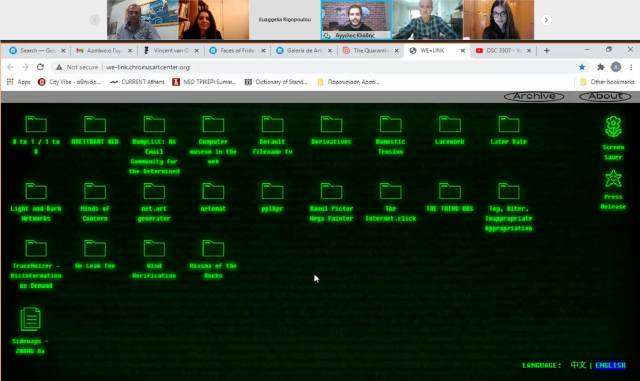Open the Derivatives folder

(x=331, y=124)
